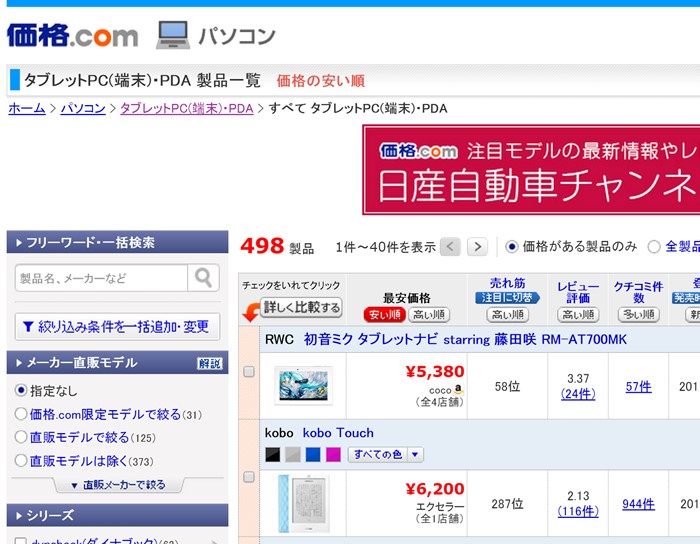Screen dimensions: 700x544
Task: Select pink kobo Touch color swatch
Action: coord(333,455)
